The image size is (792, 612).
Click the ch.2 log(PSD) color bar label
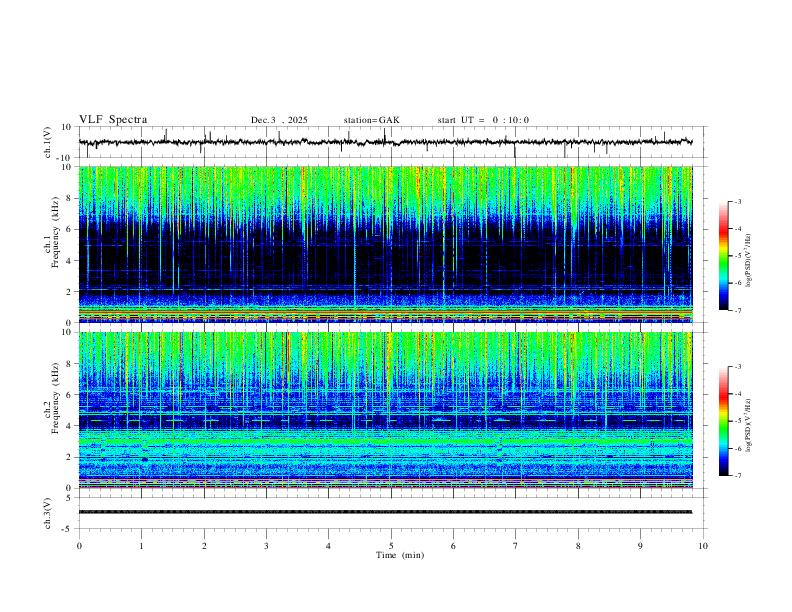click(749, 425)
